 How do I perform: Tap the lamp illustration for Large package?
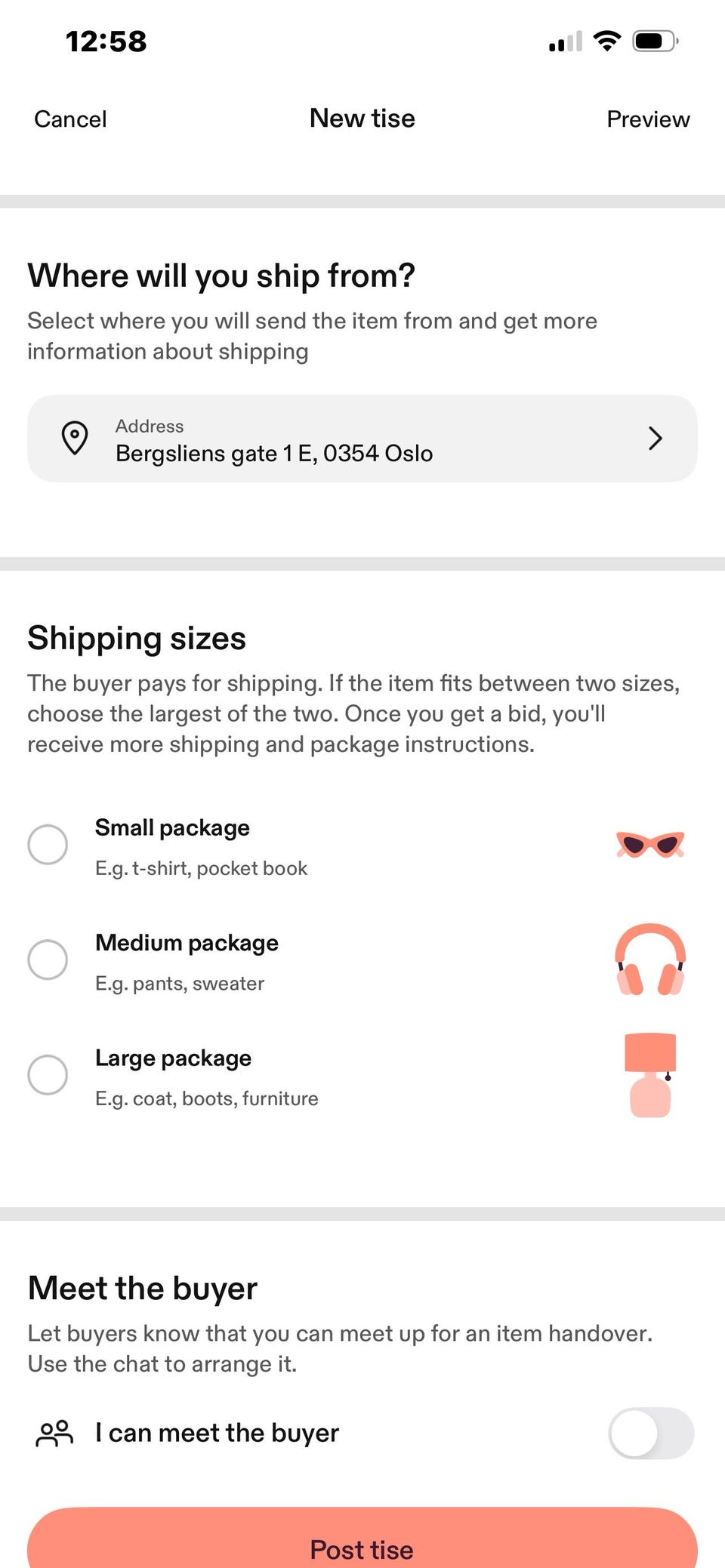651,1075
